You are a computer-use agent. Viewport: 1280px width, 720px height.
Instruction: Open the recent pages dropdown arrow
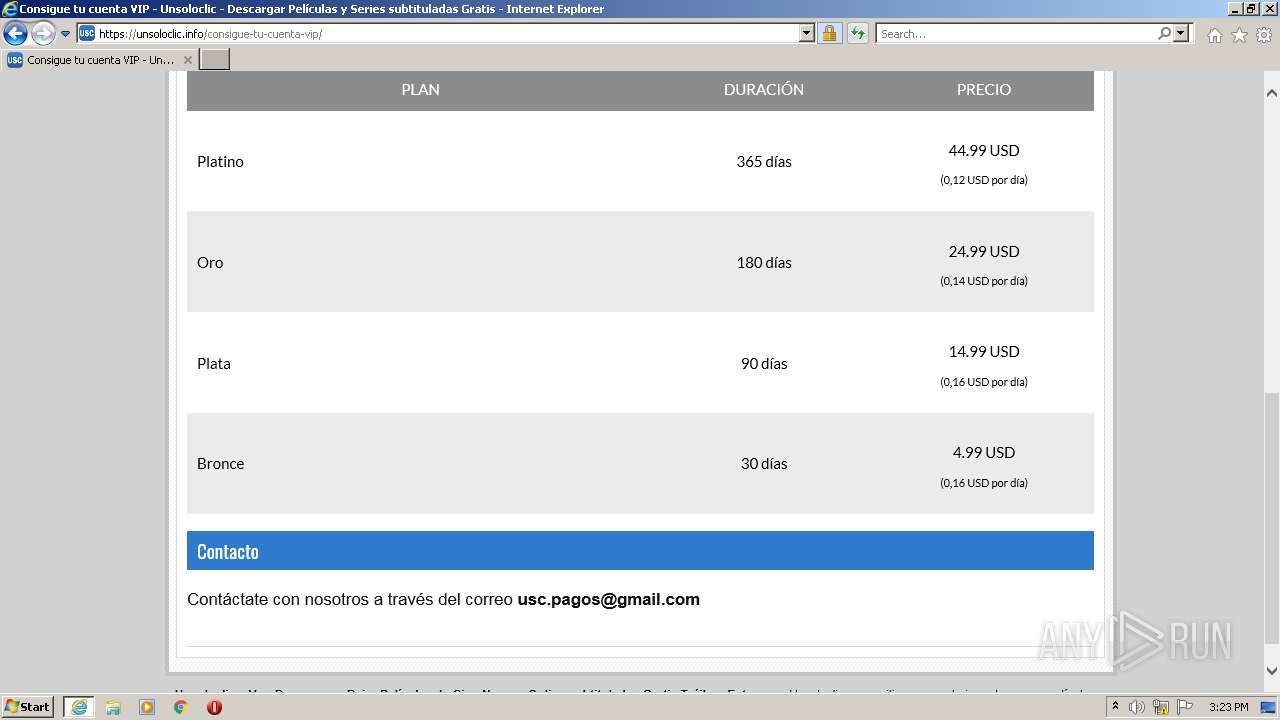pyautogui.click(x=66, y=34)
